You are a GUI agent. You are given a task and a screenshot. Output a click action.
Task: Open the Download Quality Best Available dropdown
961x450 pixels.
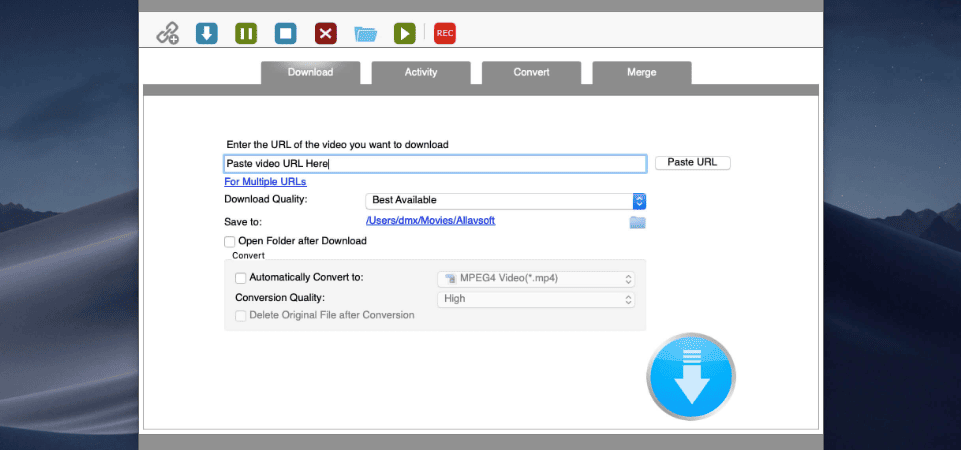506,200
